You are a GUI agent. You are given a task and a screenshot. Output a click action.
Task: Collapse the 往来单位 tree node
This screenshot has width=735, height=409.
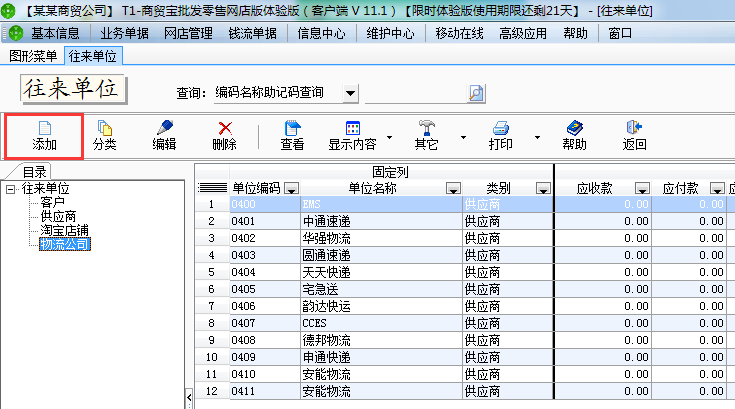[10, 189]
